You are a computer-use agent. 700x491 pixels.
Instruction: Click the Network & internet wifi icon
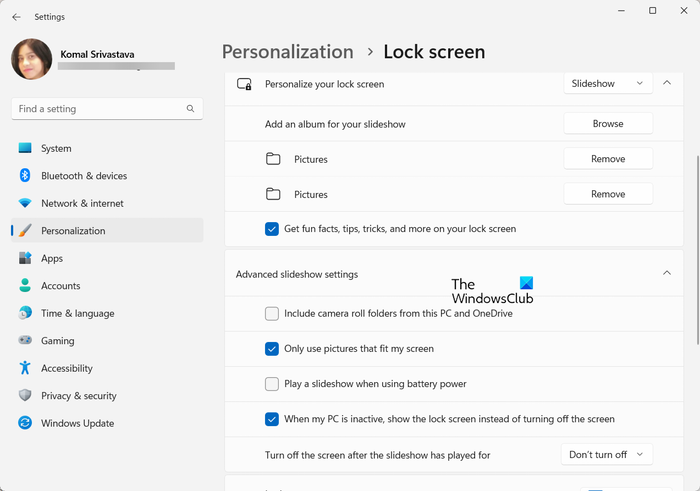(25, 203)
